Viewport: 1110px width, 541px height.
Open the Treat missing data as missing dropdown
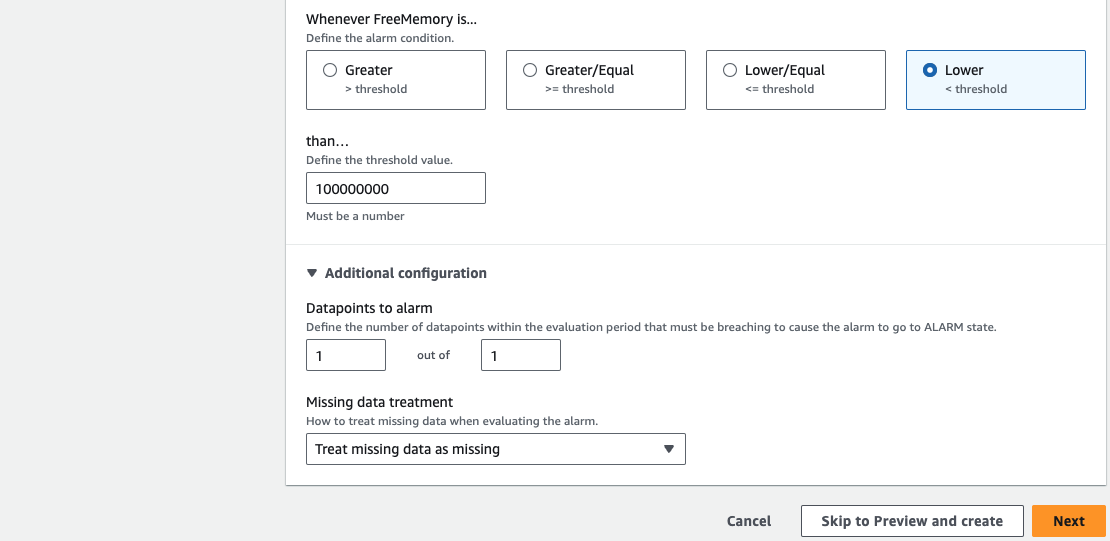pyautogui.click(x=496, y=449)
